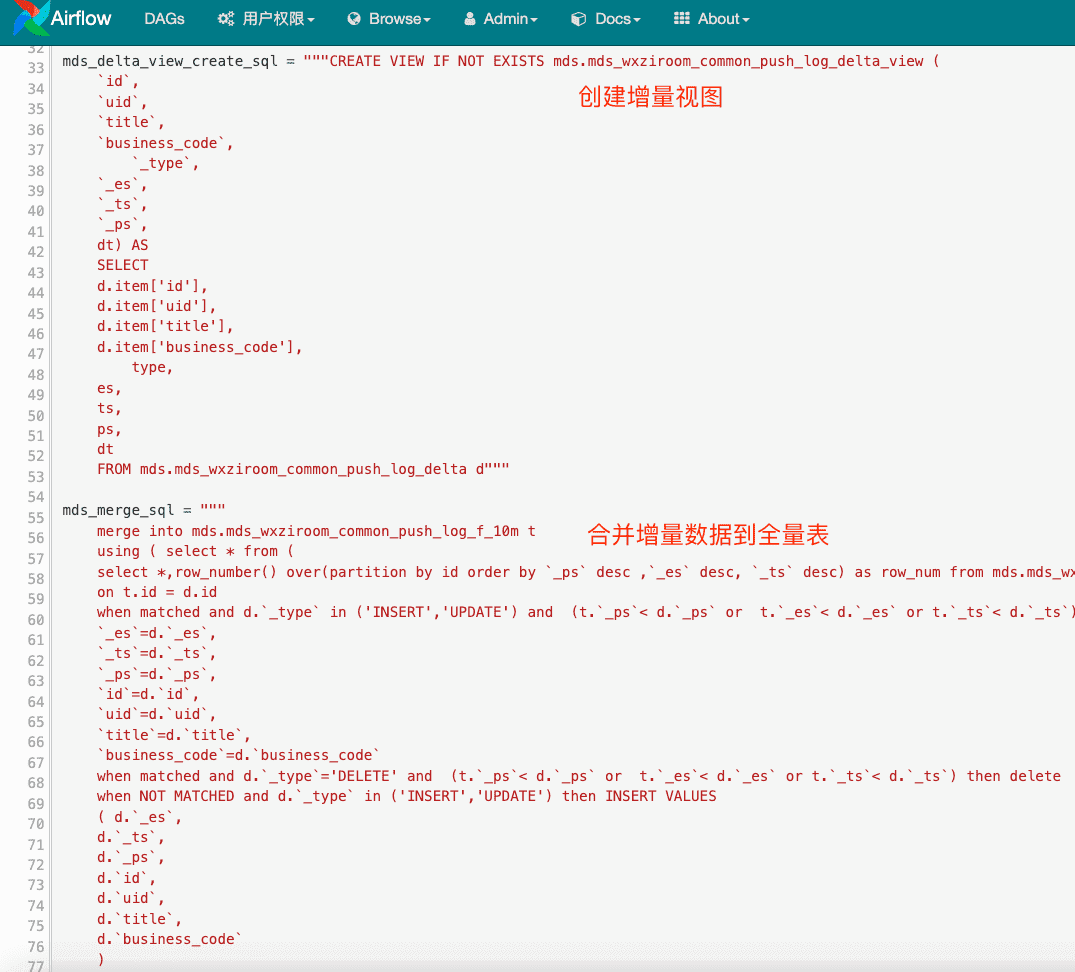Expand the Admin dropdown caret

[x=534, y=20]
